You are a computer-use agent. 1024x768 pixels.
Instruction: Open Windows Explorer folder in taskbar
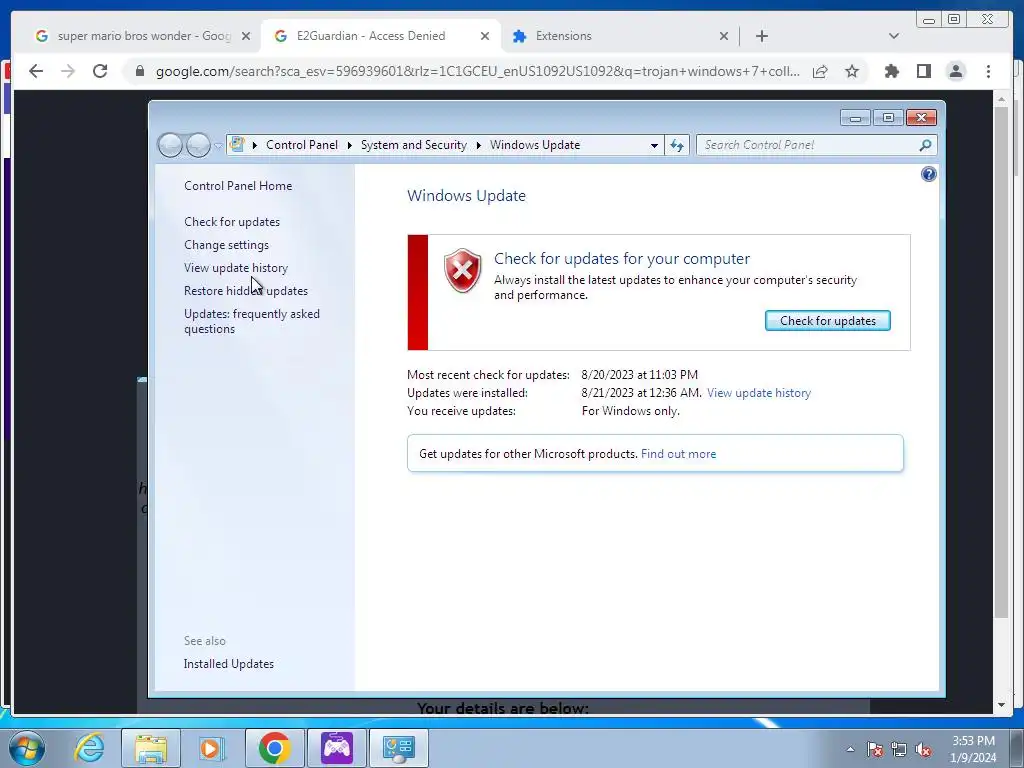tap(151, 748)
